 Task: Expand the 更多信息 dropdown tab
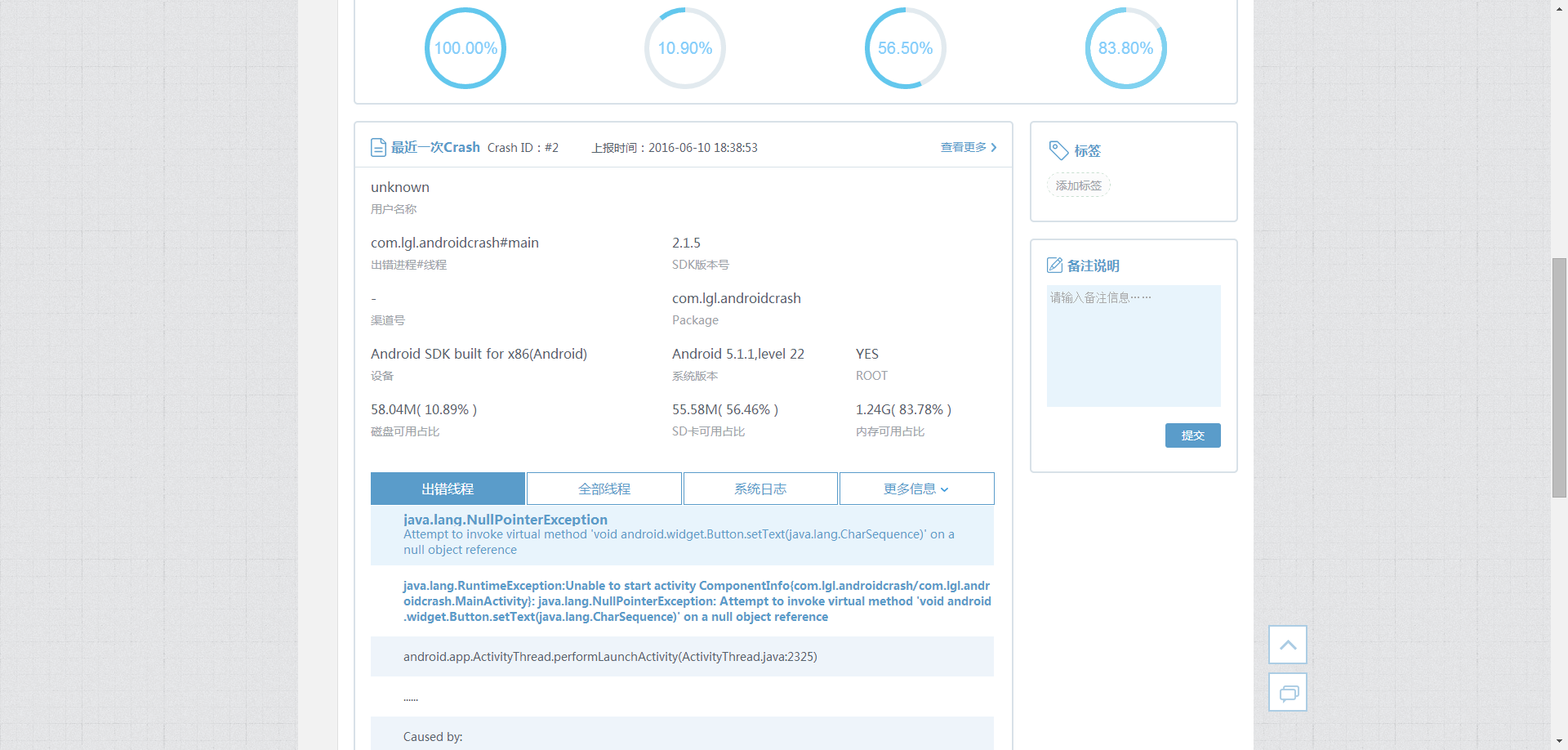tap(917, 489)
